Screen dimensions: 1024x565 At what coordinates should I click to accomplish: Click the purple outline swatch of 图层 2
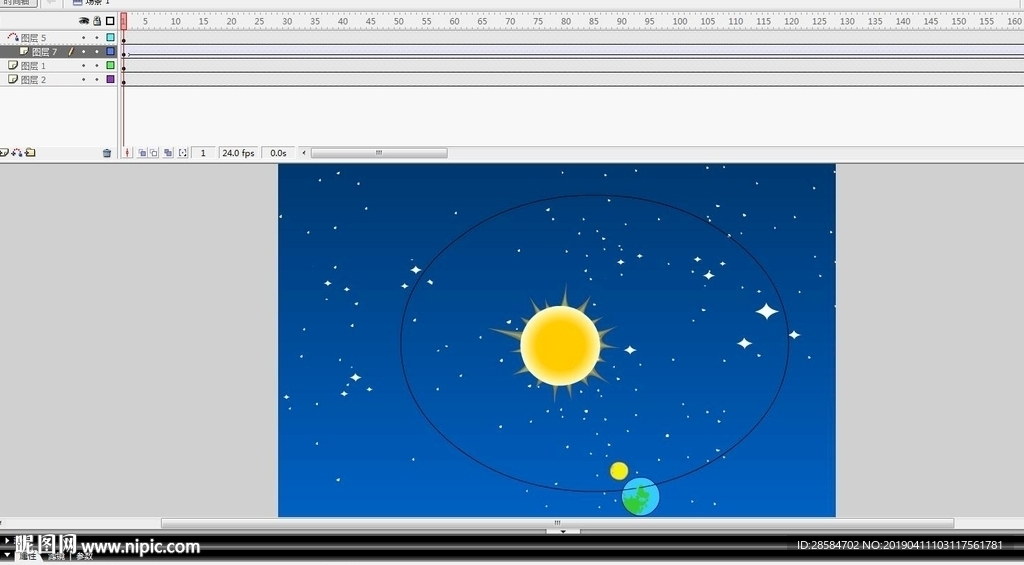click(x=110, y=79)
